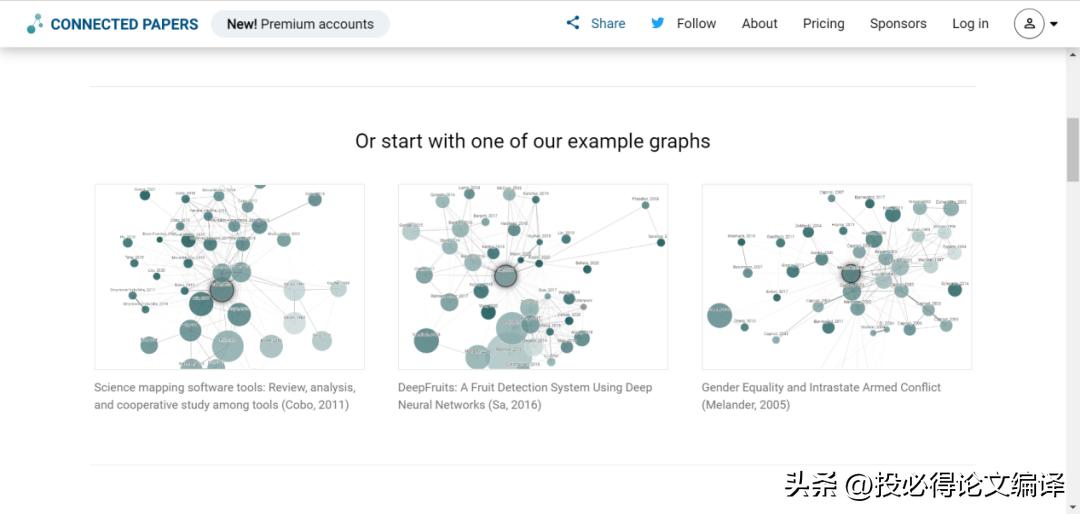Click the Science mapping software tools caption

pos(224,396)
